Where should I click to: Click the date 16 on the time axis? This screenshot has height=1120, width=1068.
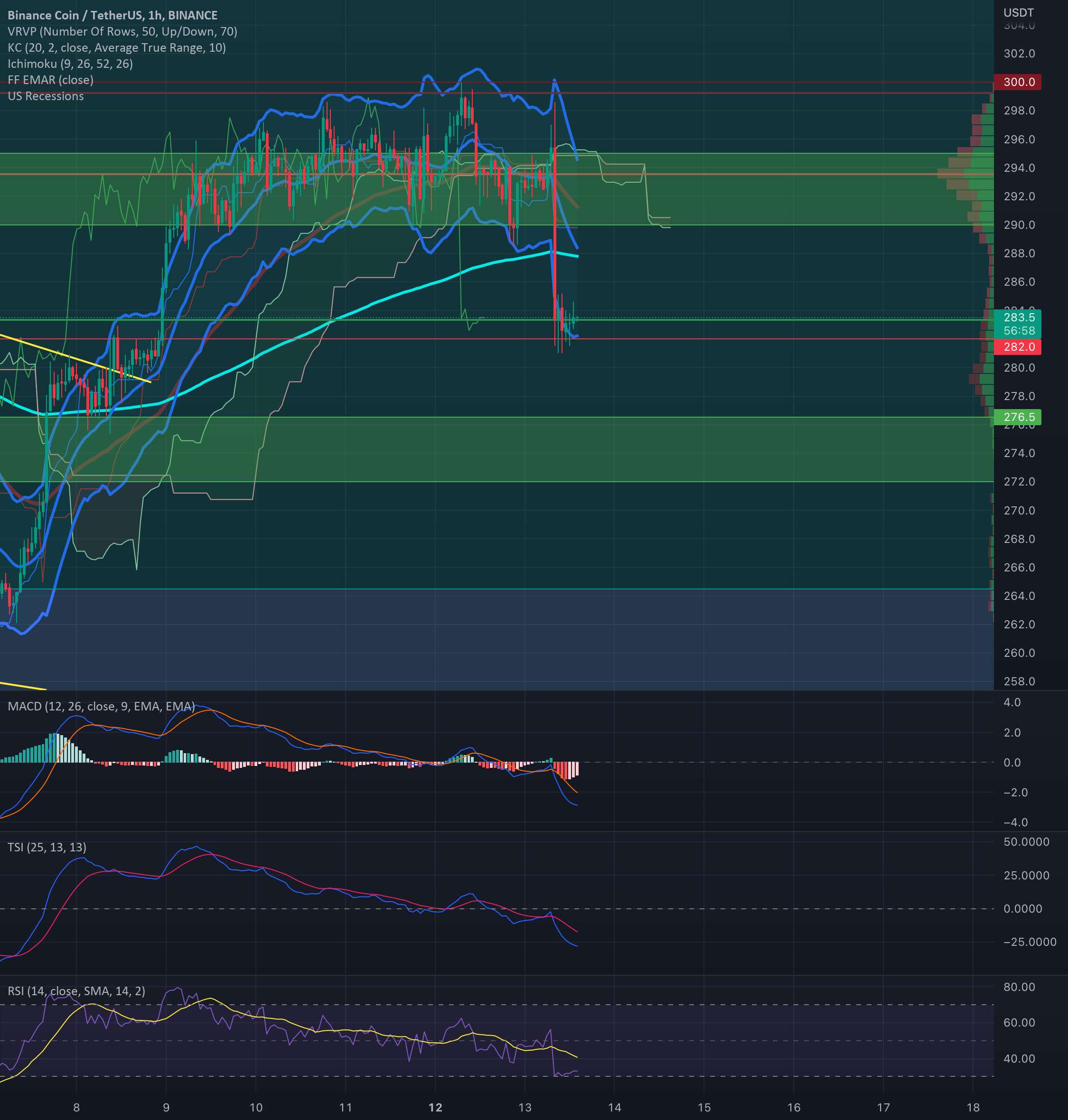794,1108
